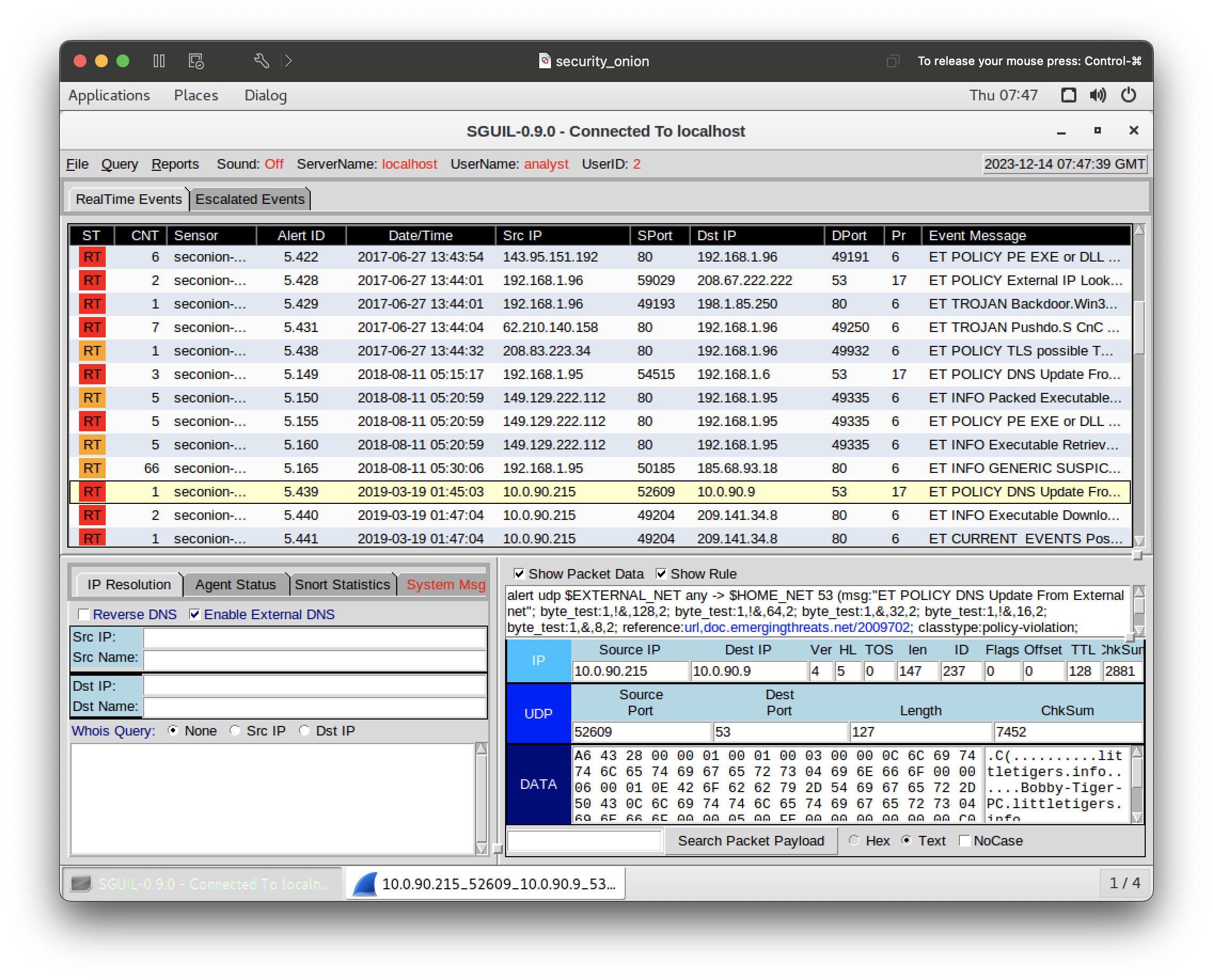Open the Agent Status tab

tap(235, 584)
